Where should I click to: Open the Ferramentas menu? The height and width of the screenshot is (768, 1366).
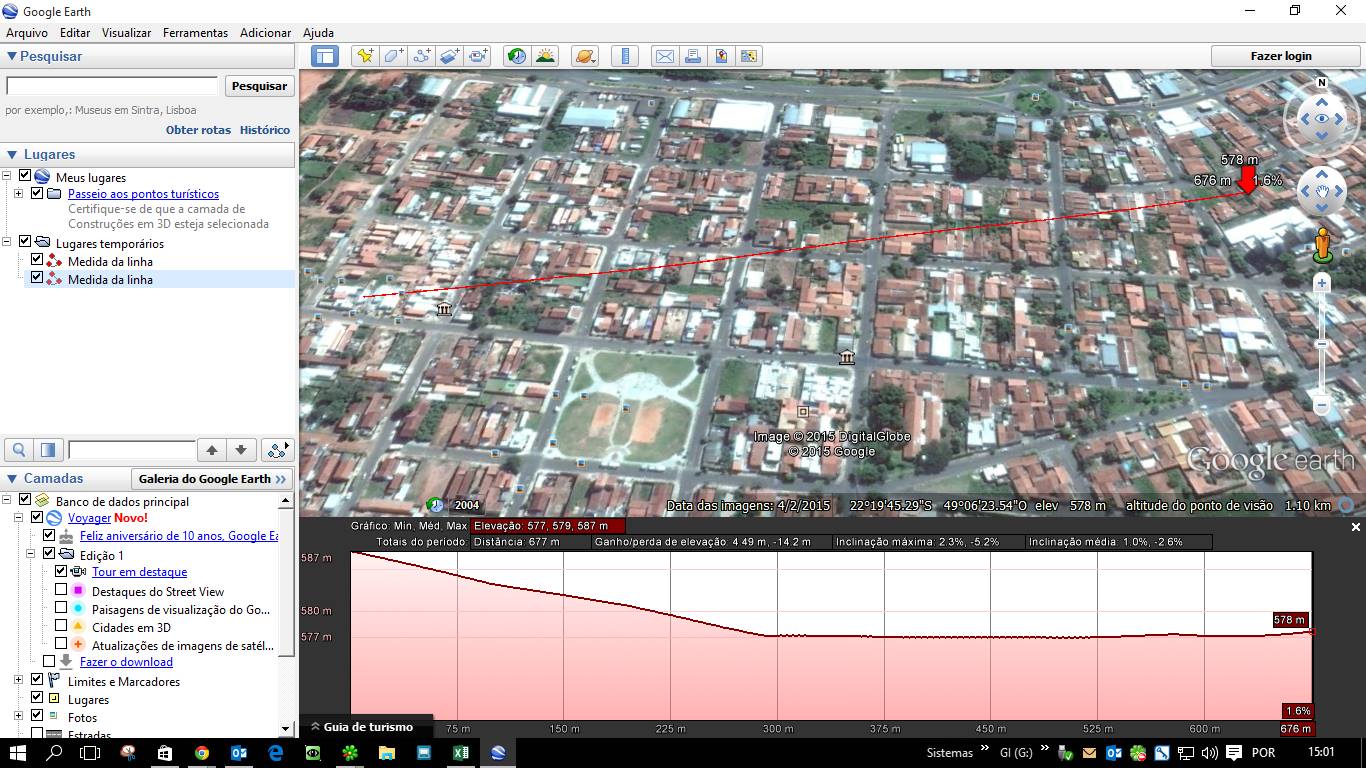(x=195, y=33)
